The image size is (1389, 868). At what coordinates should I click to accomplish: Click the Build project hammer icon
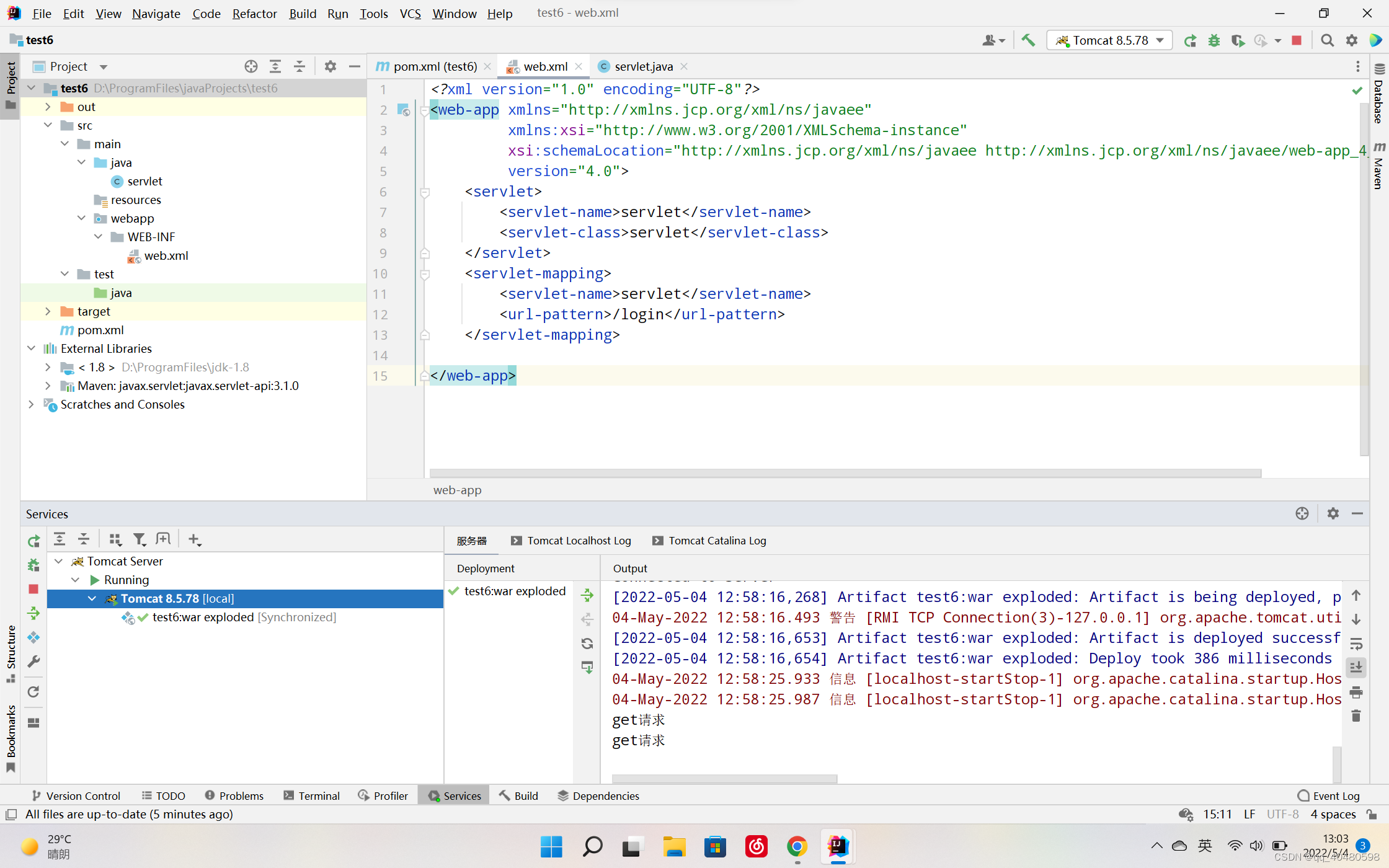[x=1028, y=40]
